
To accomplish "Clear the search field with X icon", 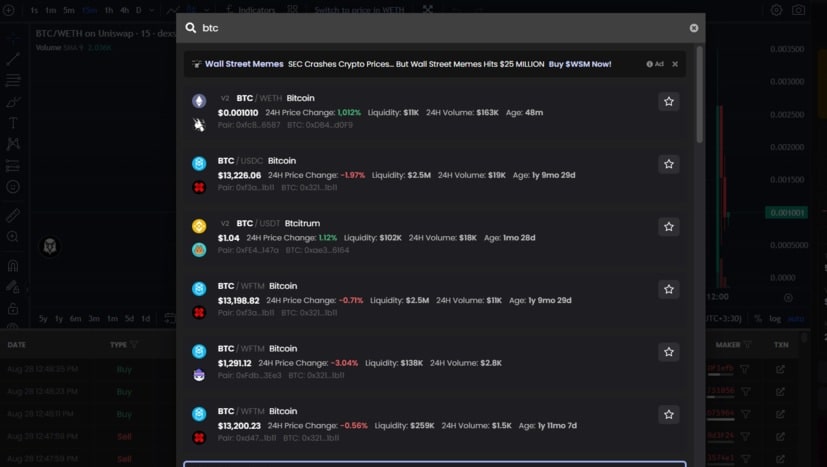I will [694, 28].
